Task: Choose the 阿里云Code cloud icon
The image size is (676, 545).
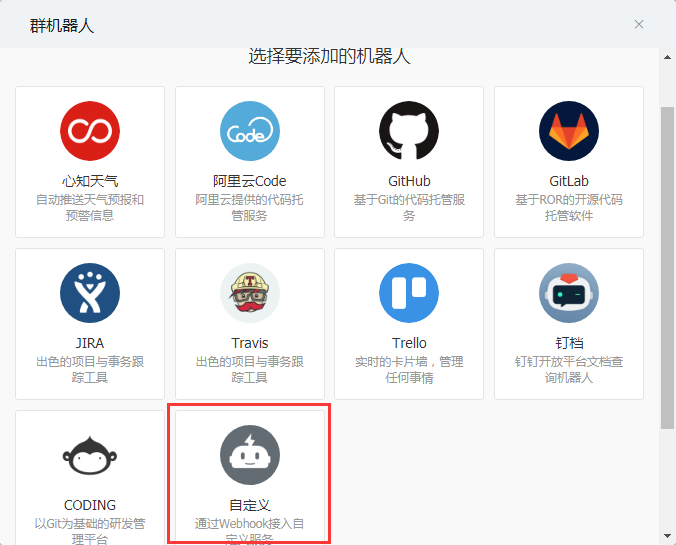Action: point(250,131)
